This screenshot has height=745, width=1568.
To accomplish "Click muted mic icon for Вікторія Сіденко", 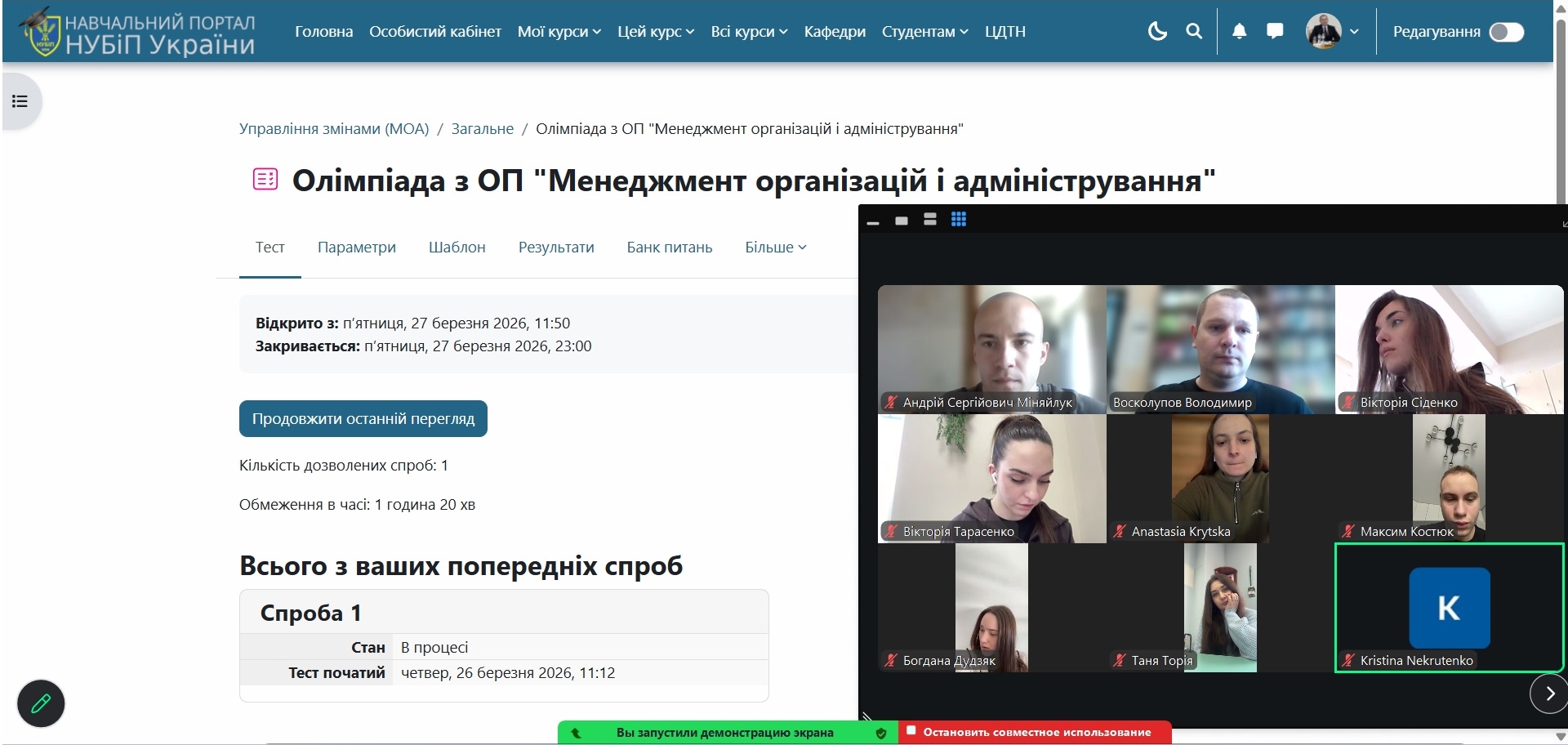I will (x=1348, y=402).
